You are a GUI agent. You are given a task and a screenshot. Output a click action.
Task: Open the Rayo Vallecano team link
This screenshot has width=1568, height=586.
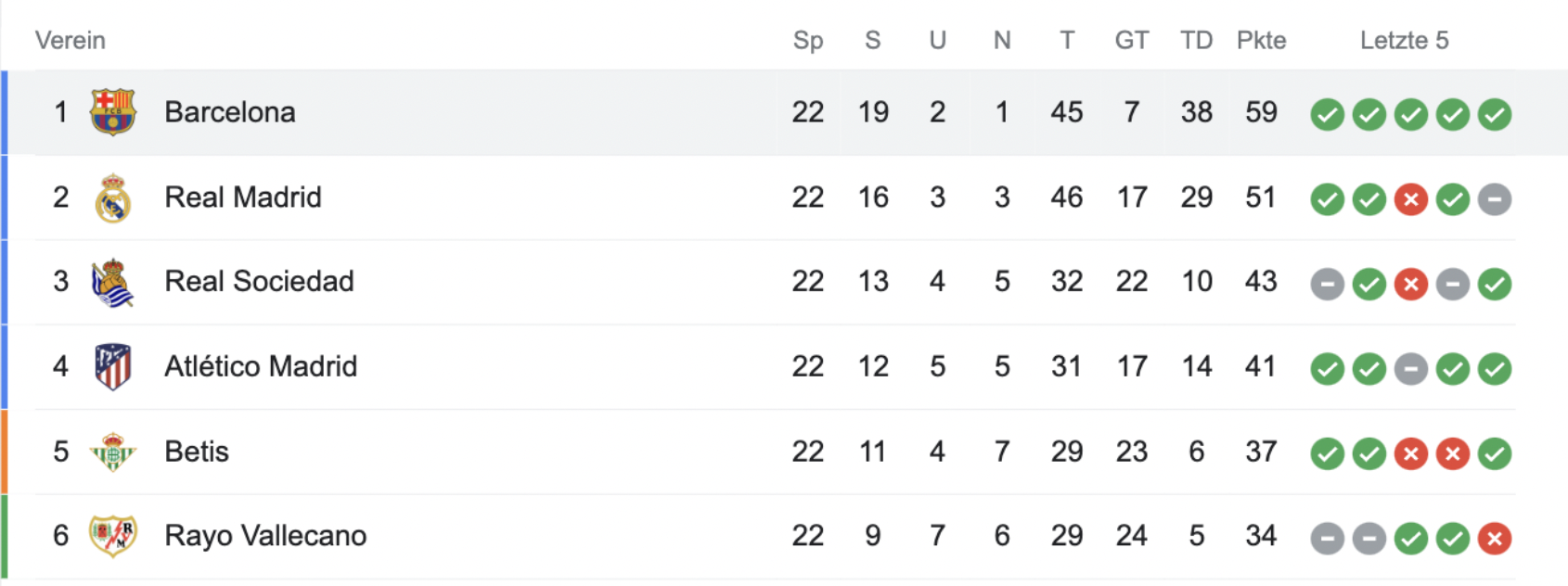[x=265, y=536]
